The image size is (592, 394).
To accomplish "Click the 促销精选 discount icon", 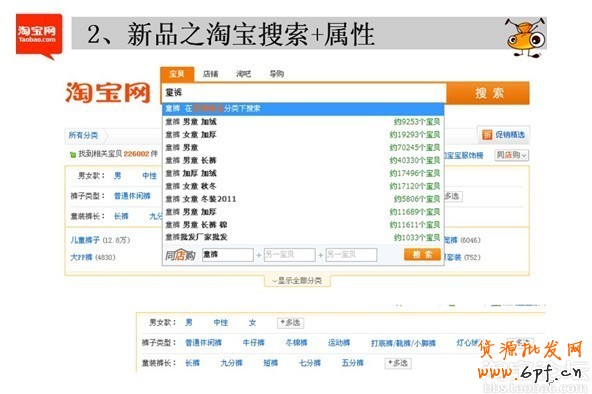I will 487,135.
